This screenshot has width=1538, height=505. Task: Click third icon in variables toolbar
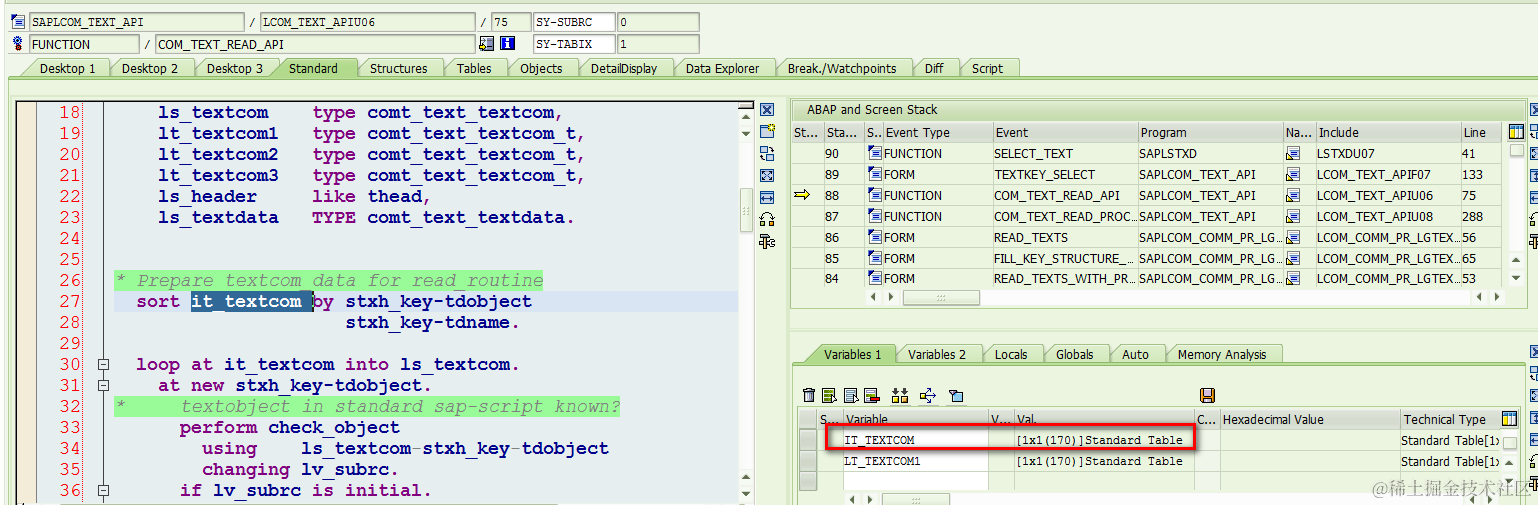point(851,396)
